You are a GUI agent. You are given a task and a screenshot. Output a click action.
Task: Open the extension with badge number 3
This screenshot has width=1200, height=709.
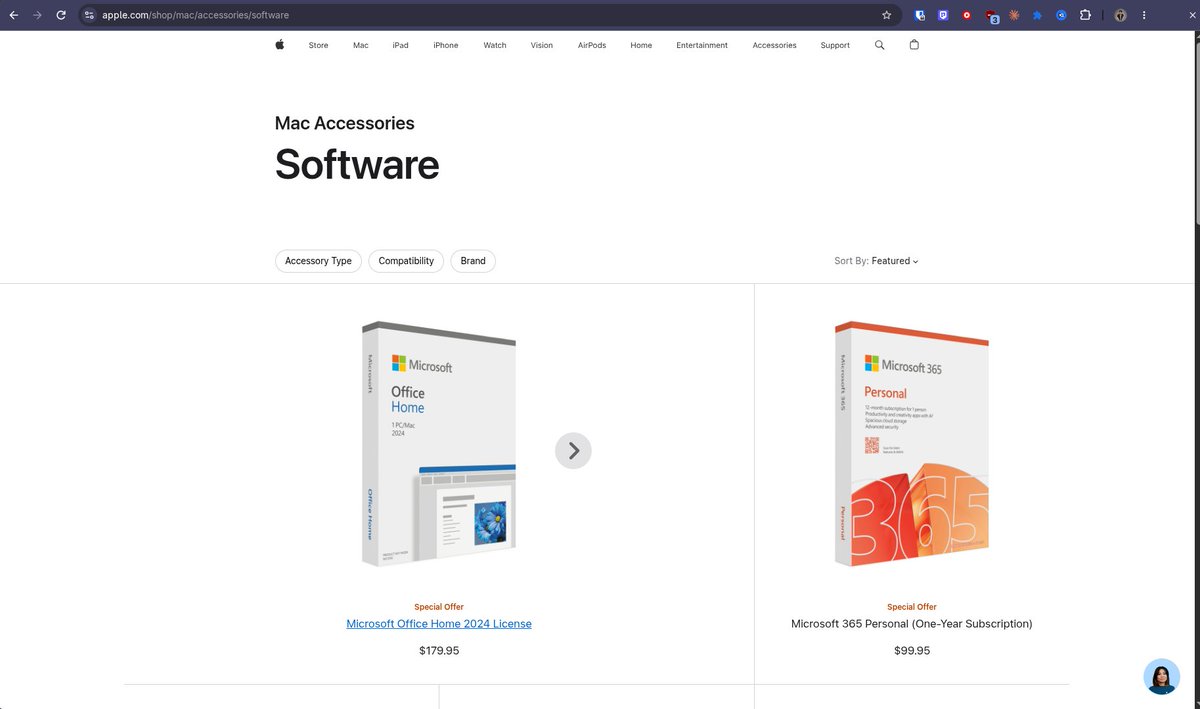[991, 16]
